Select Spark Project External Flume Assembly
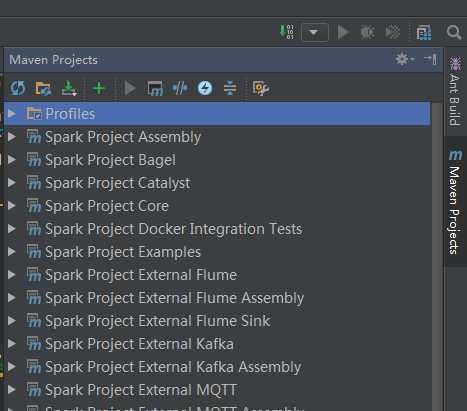Viewport: 467px width, 411px height. coord(217,298)
